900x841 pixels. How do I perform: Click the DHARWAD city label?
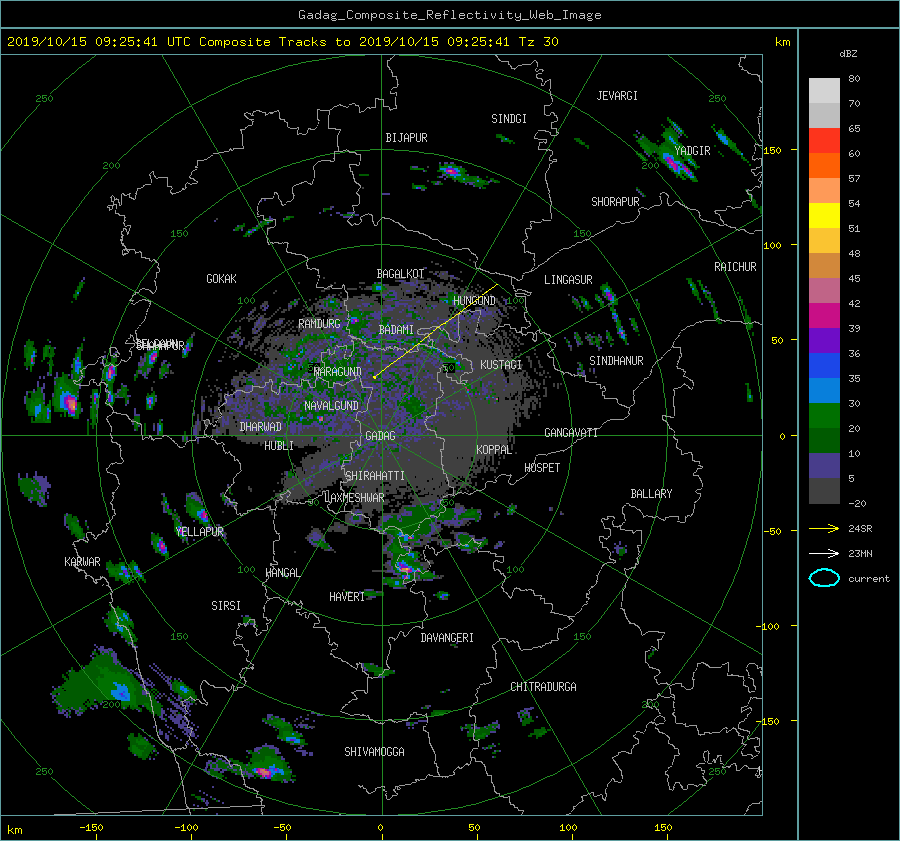pos(261,427)
